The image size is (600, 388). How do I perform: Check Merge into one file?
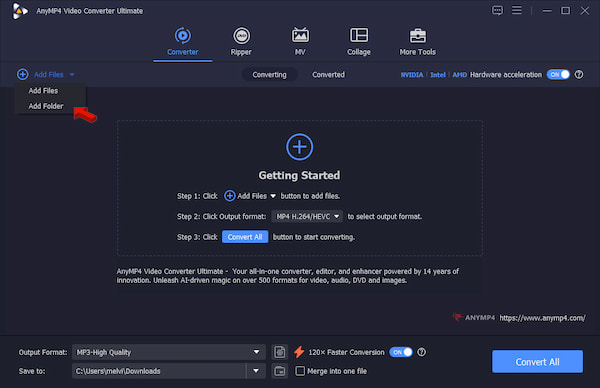tap(300, 371)
